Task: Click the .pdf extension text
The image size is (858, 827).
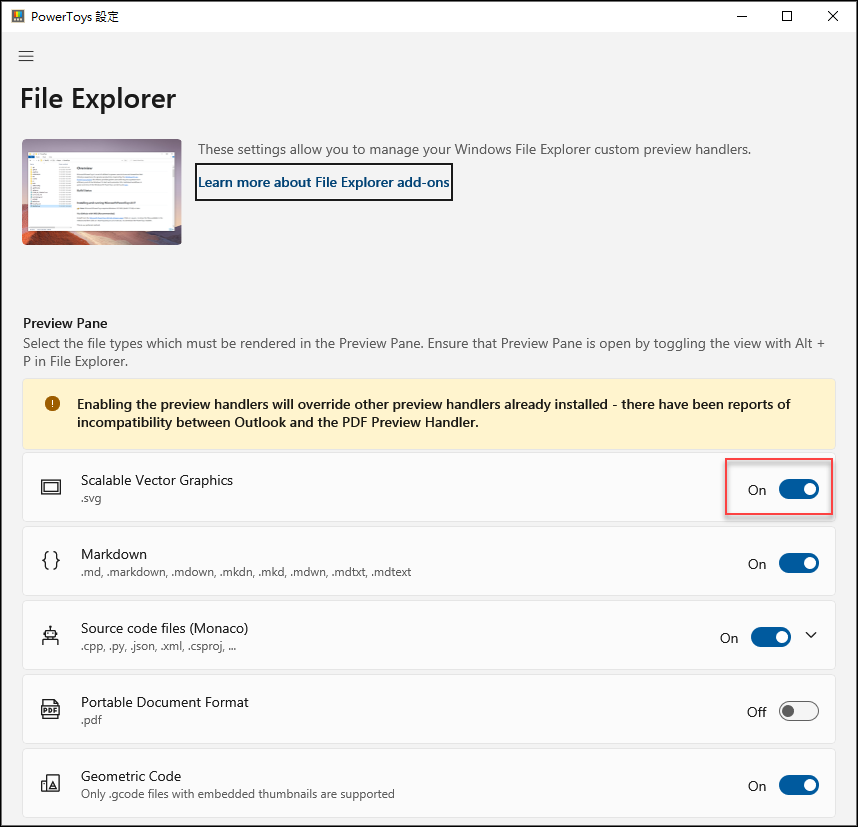Action: pyautogui.click(x=91, y=720)
